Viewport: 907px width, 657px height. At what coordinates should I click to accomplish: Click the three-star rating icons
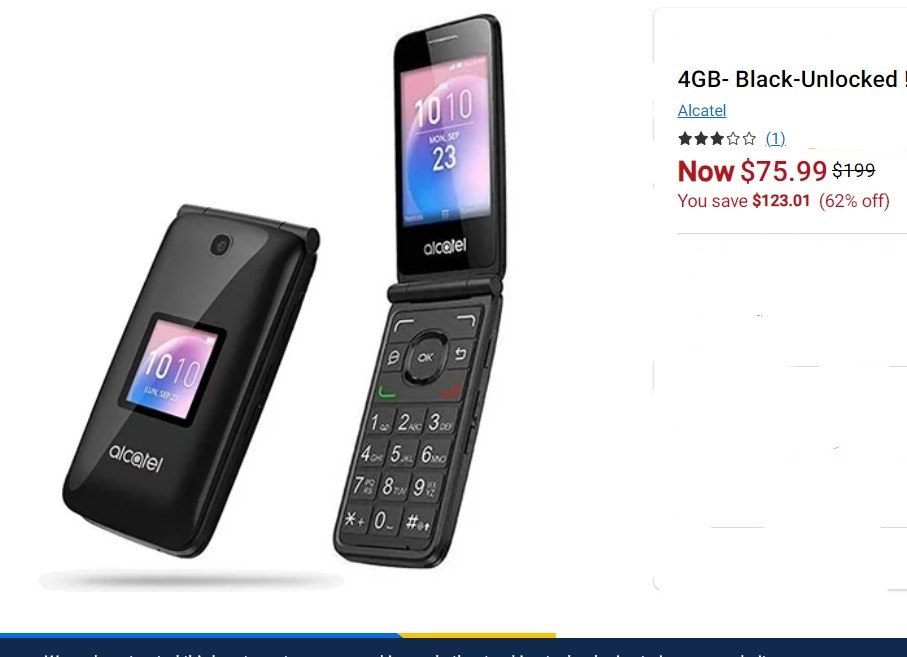click(x=717, y=138)
